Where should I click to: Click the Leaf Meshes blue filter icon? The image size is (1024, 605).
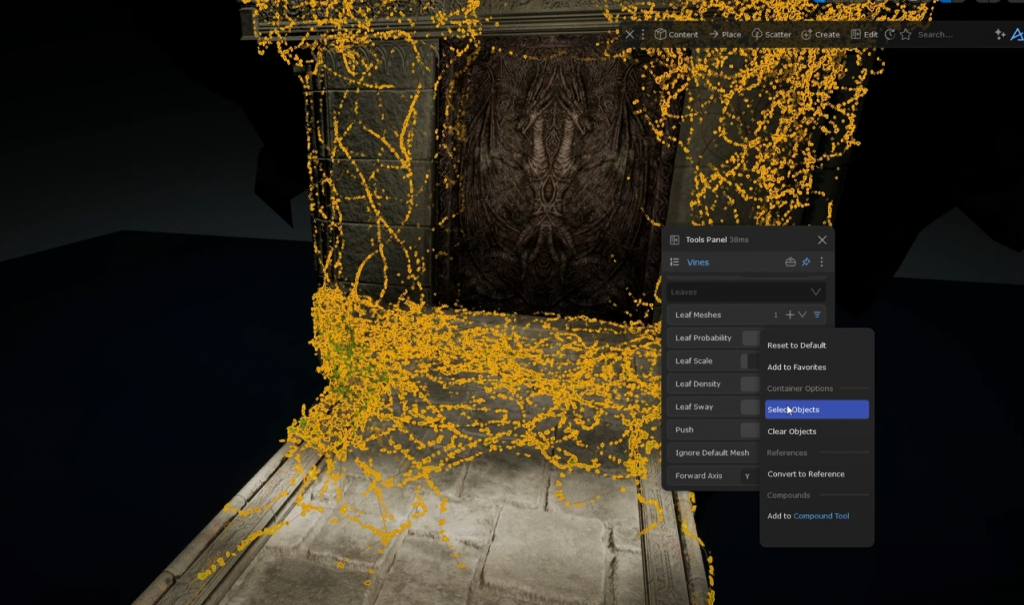[817, 315]
